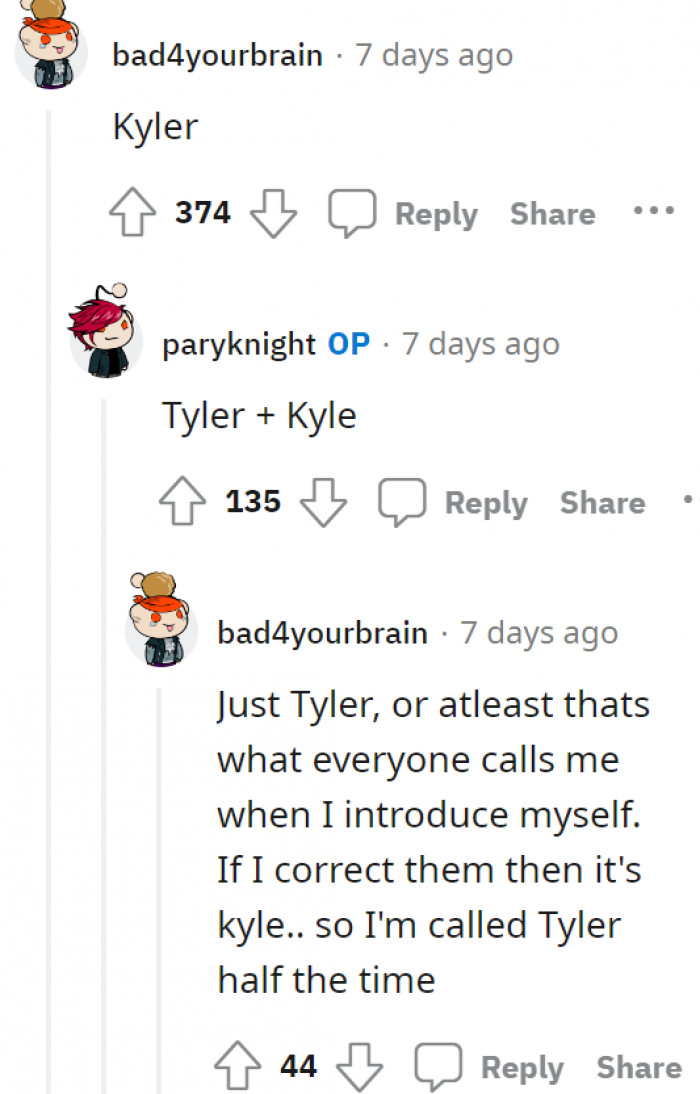The height and width of the screenshot is (1094, 700).
Task: Reply to the "Kyler" comment
Action: [436, 213]
